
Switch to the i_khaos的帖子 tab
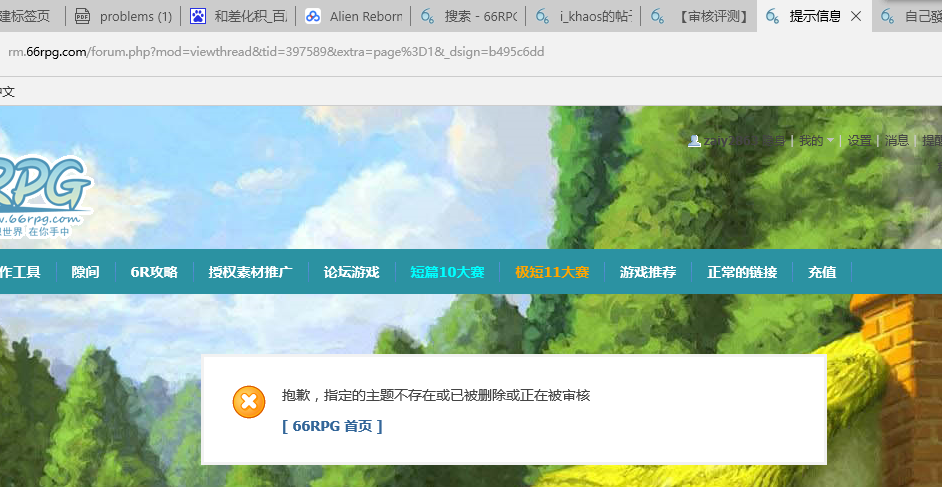click(583, 16)
